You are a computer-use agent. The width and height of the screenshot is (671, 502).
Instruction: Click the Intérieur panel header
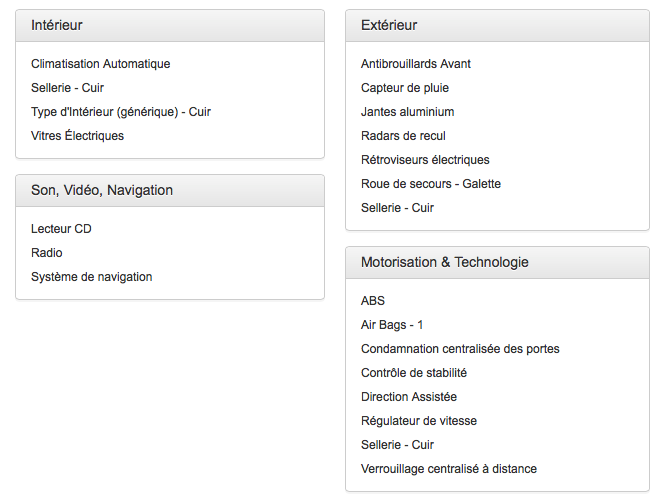170,26
